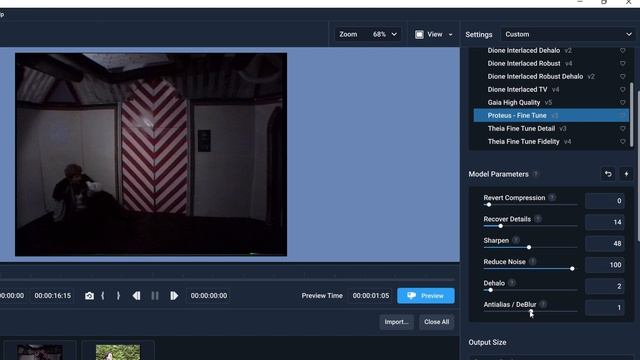
Task: Click the Preview button
Action: coord(426,296)
